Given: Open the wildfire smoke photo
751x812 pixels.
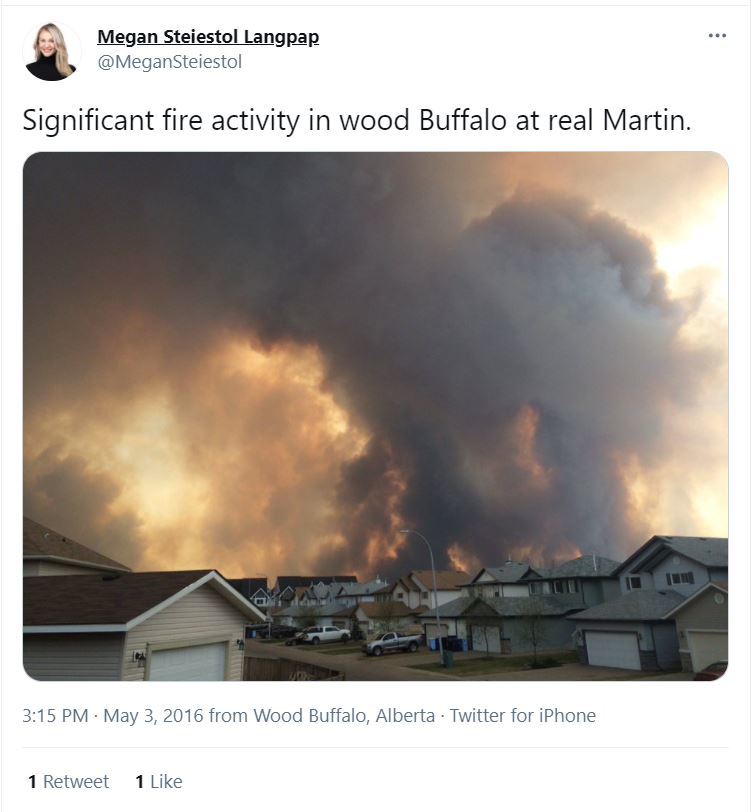Looking at the screenshot, I should tap(376, 416).
